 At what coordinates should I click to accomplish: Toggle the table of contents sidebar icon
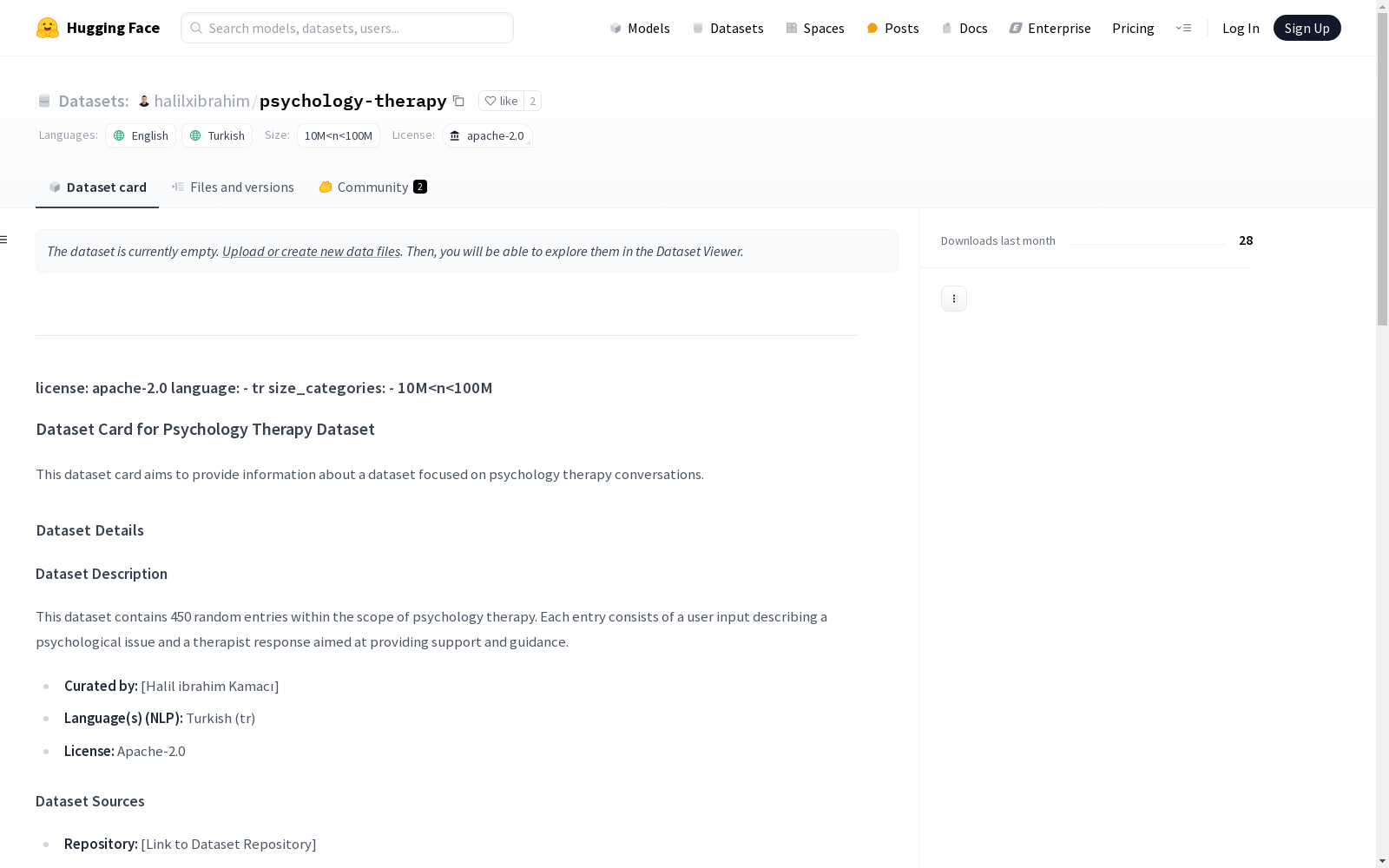click(x=4, y=240)
